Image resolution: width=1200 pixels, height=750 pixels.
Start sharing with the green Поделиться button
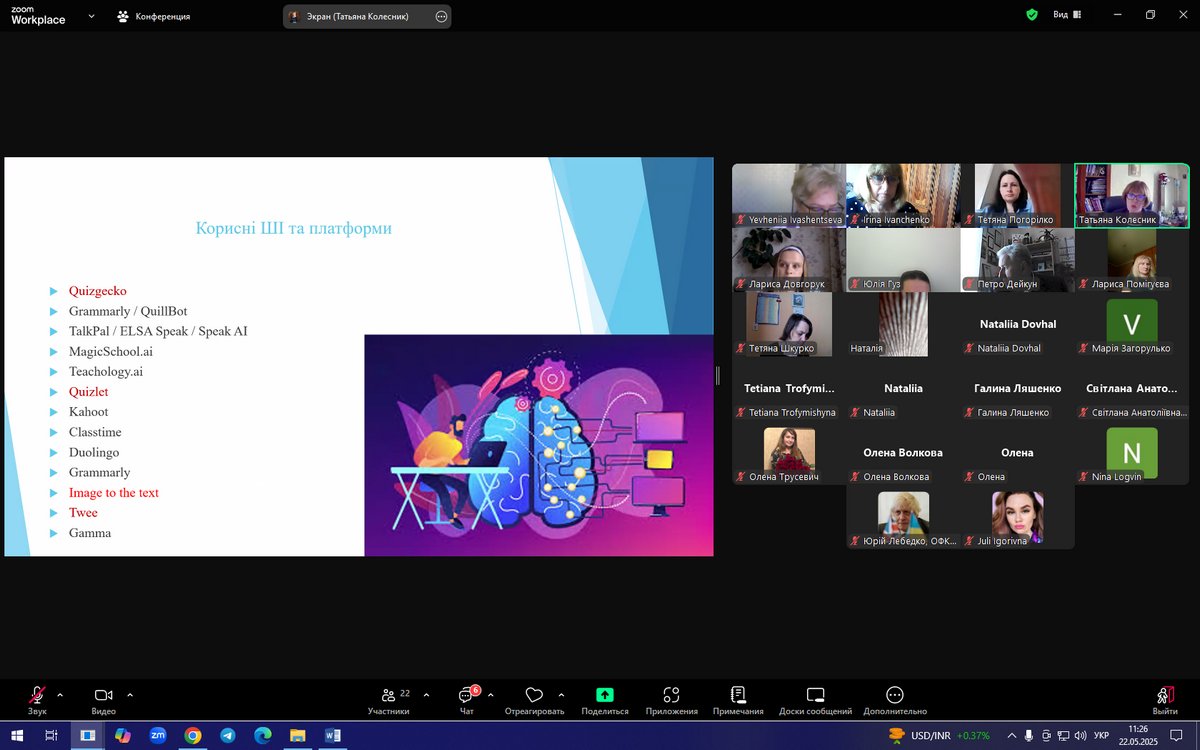(605, 700)
